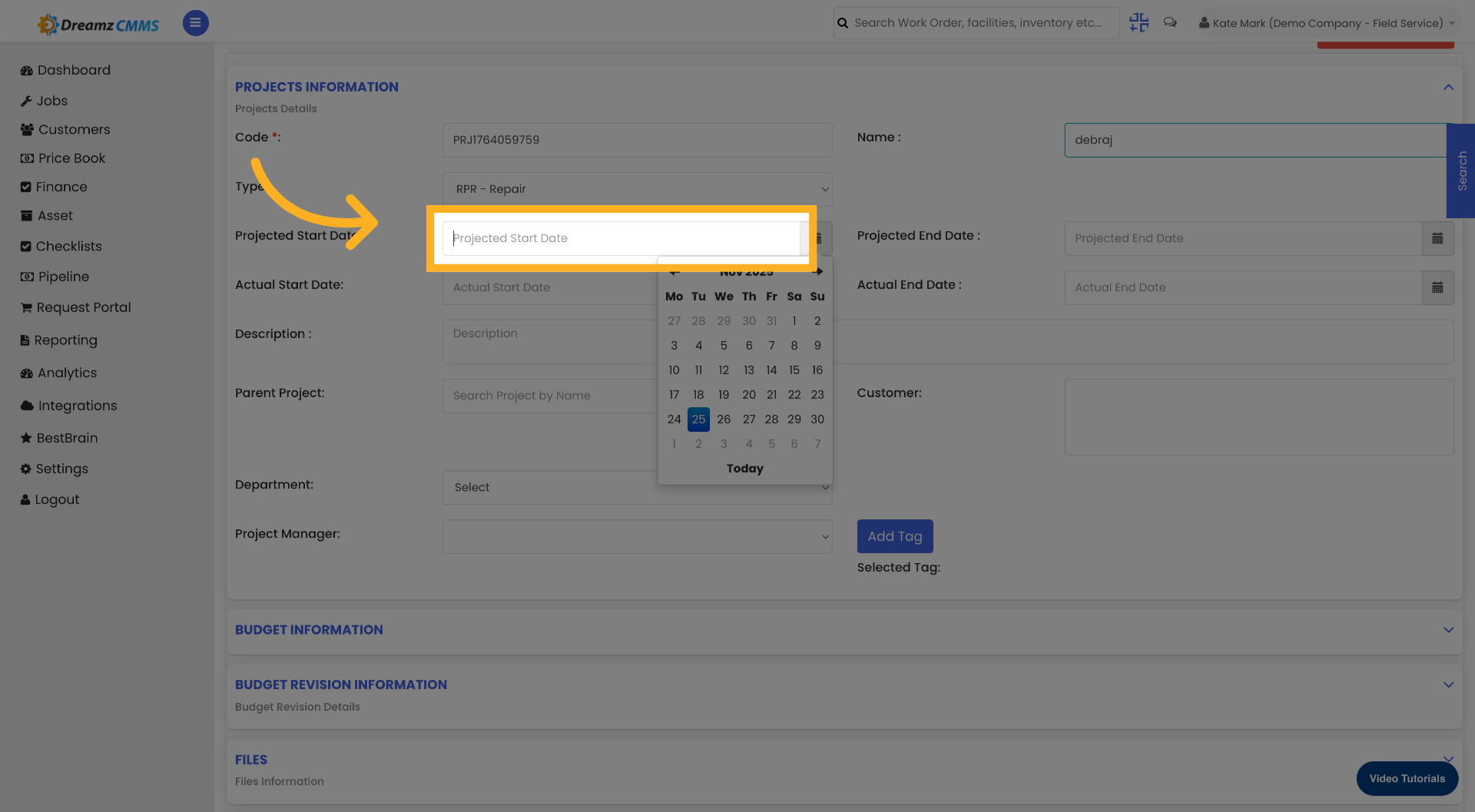This screenshot has height=812, width=1475.
Task: Go to Pipeline in the sidebar
Action: [55, 277]
